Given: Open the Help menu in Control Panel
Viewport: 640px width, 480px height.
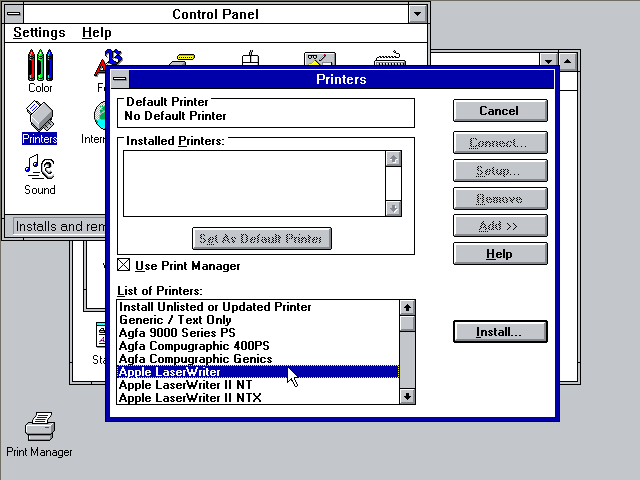Looking at the screenshot, I should point(96,32).
